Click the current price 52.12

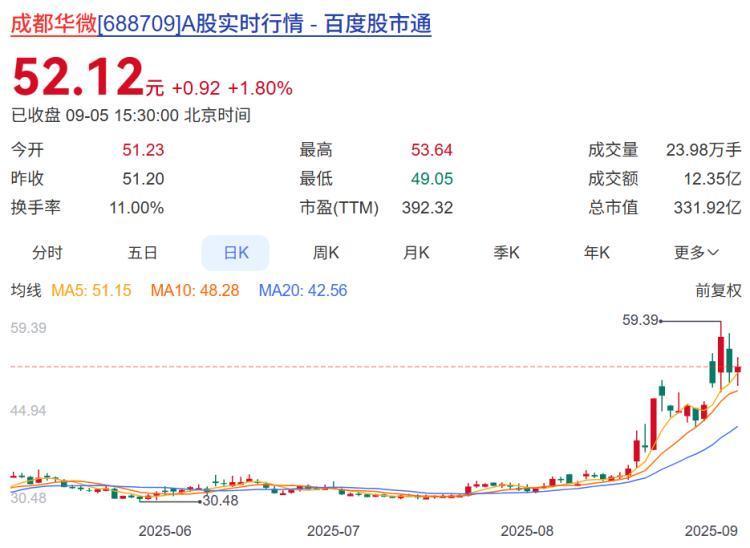(79, 77)
